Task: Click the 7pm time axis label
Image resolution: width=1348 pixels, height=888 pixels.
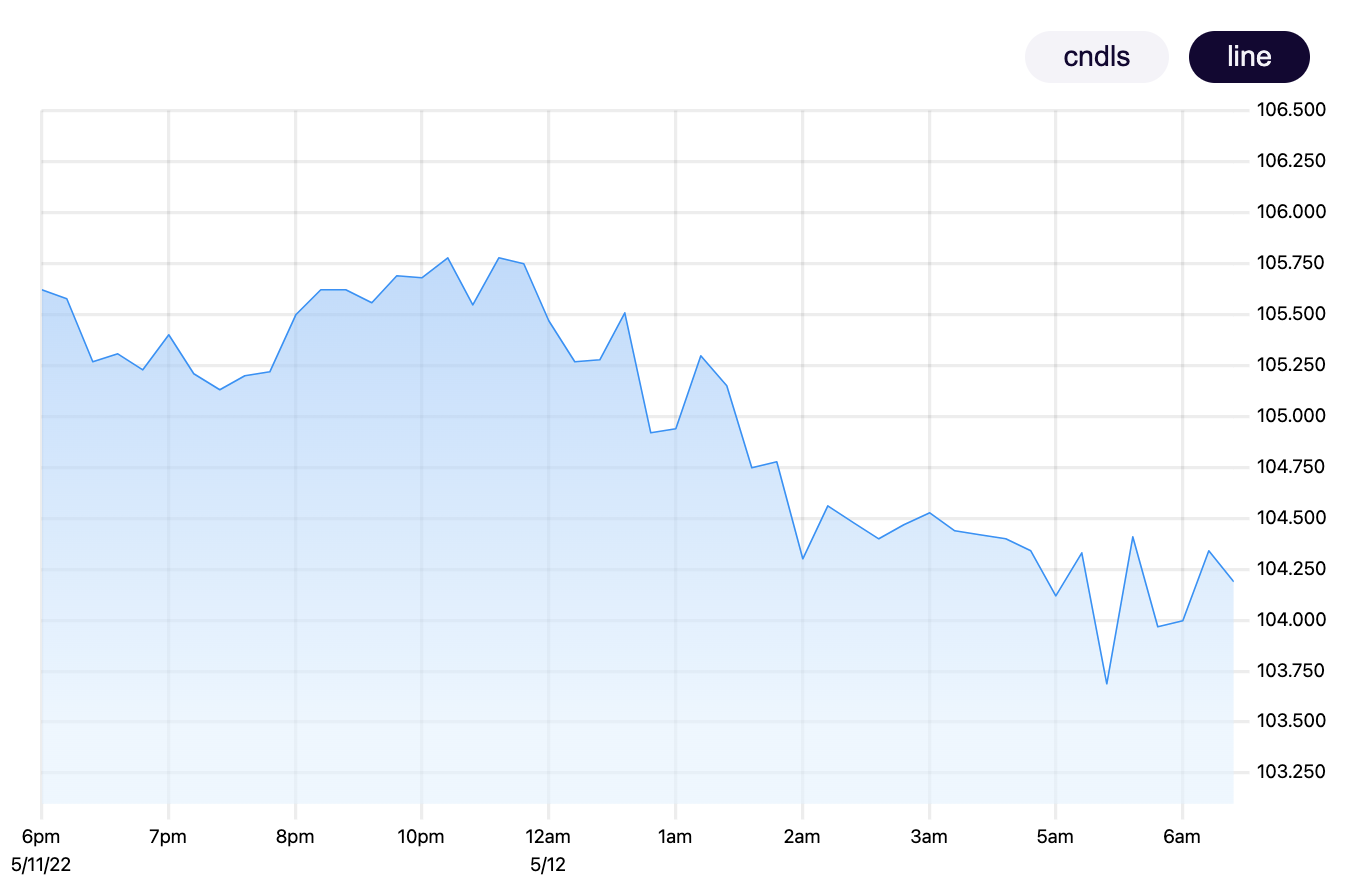Action: pyautogui.click(x=168, y=836)
